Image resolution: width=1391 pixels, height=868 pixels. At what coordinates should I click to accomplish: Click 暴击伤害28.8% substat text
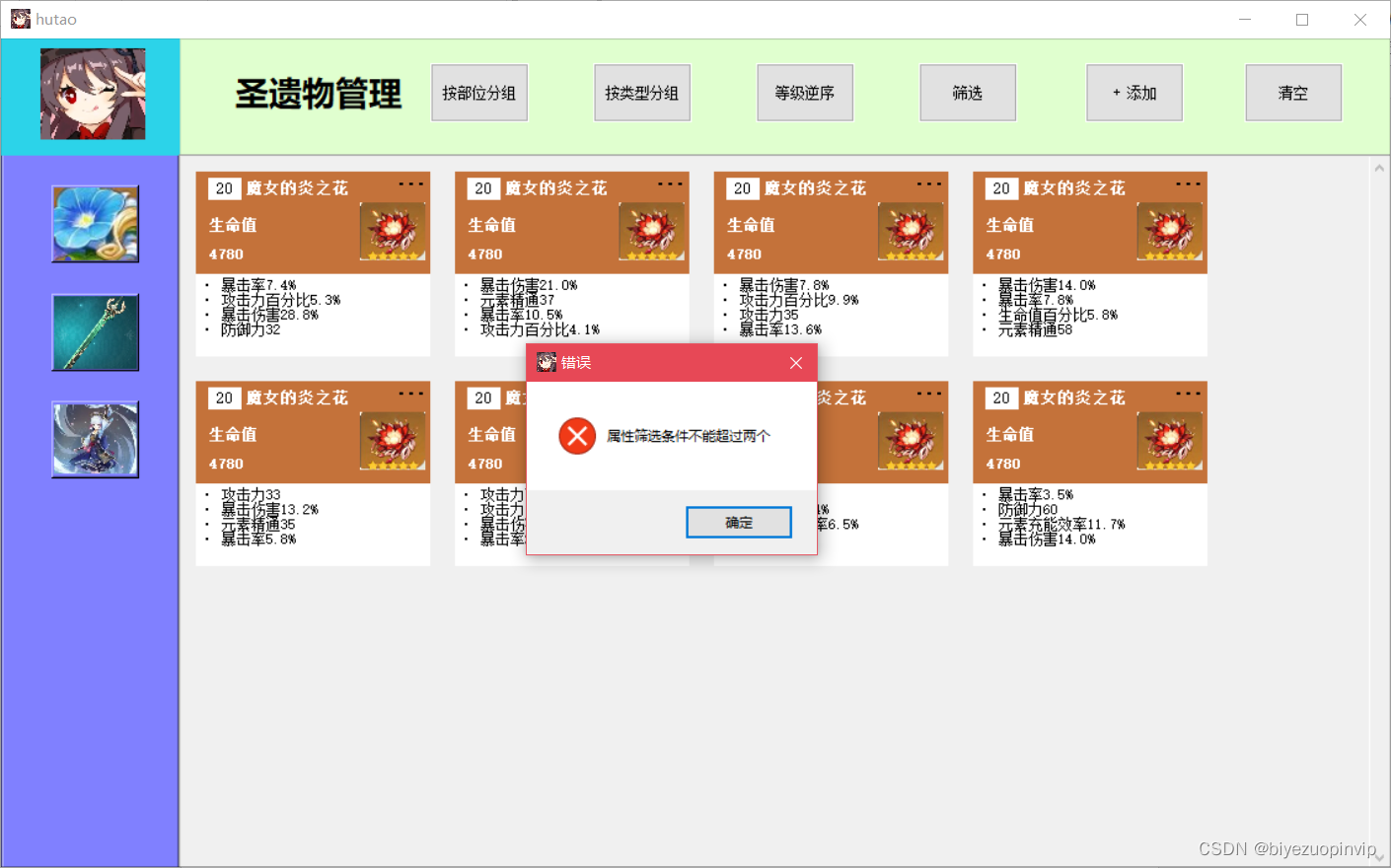click(269, 315)
